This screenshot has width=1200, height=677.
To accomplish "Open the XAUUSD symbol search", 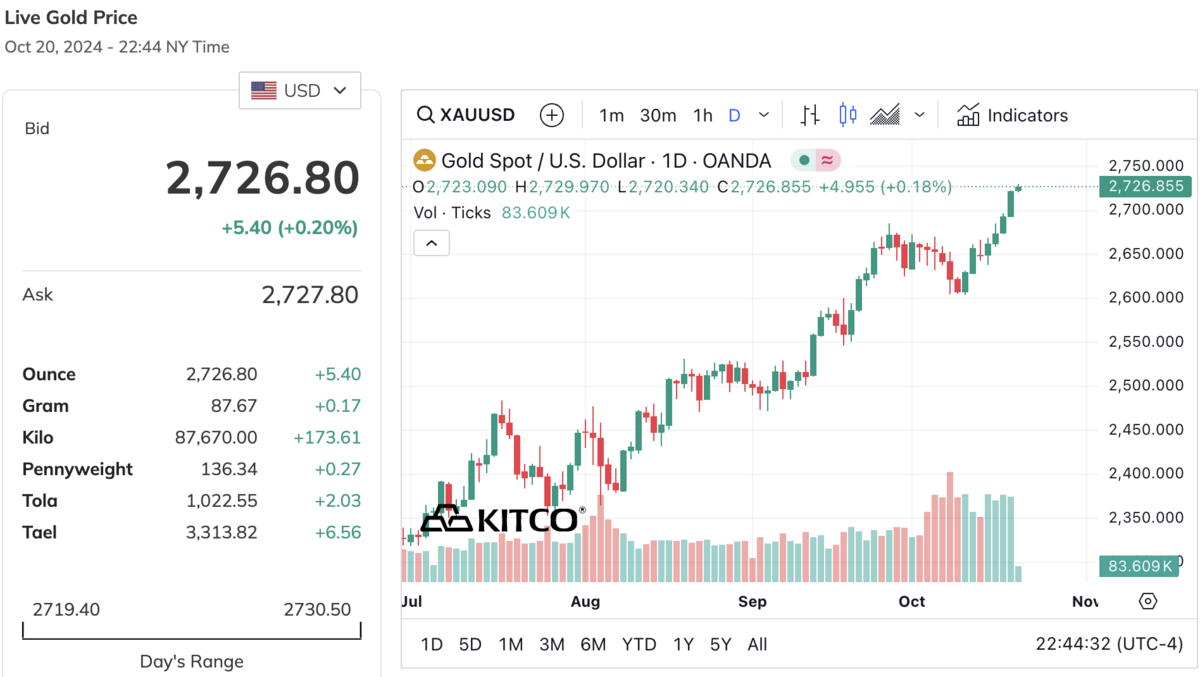I will [466, 115].
